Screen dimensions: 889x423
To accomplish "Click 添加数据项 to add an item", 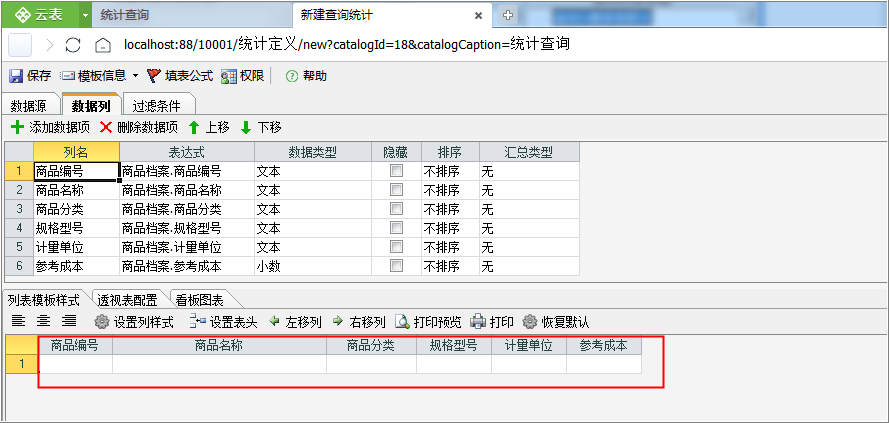I will pyautogui.click(x=50, y=127).
